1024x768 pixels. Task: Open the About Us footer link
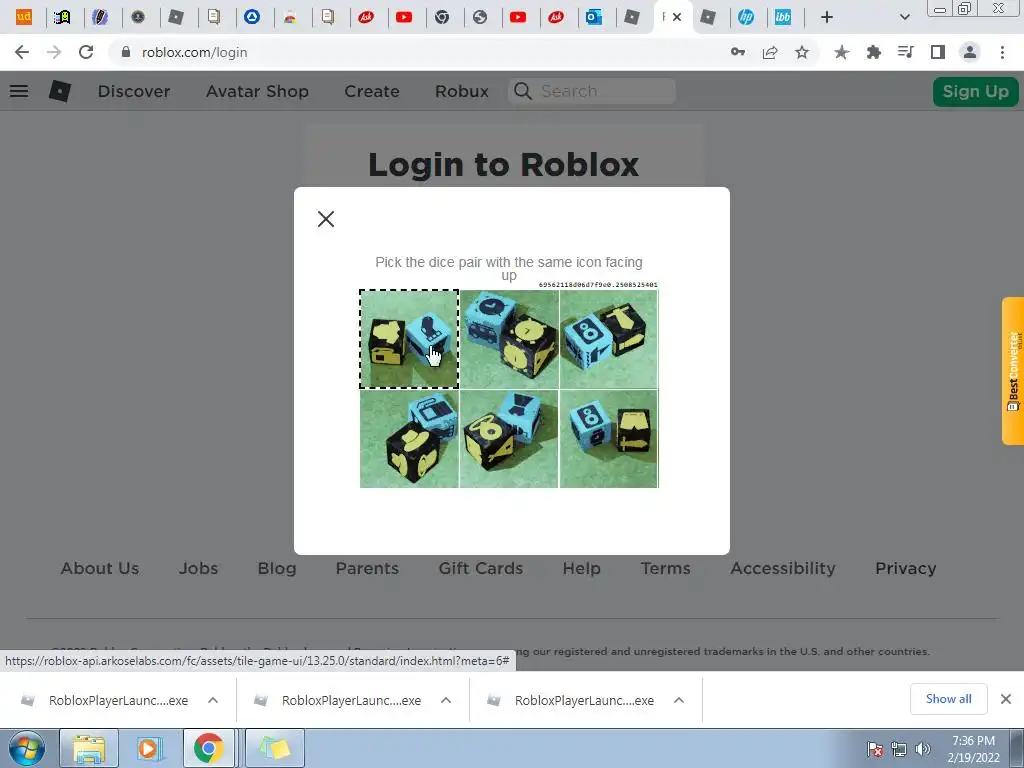[100, 568]
